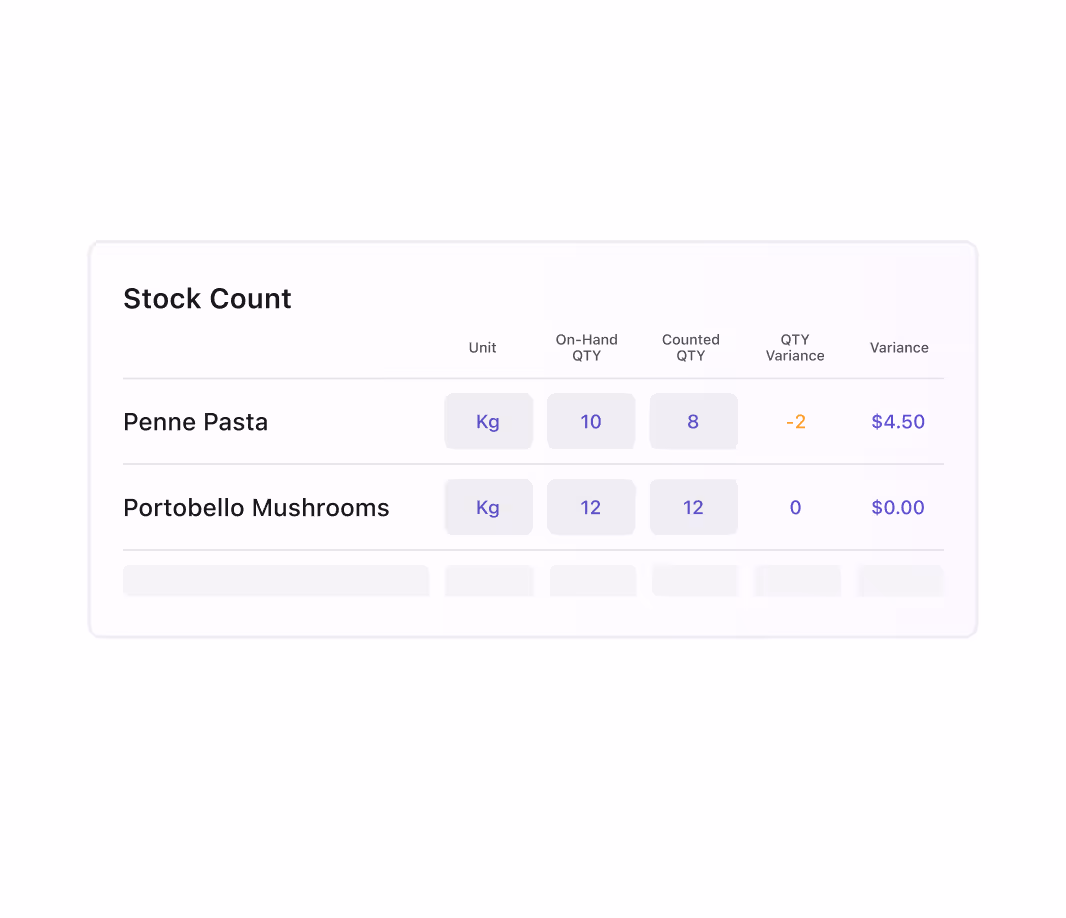
Task: Edit Portobello Mushrooms counted quantity field
Action: coord(693,508)
